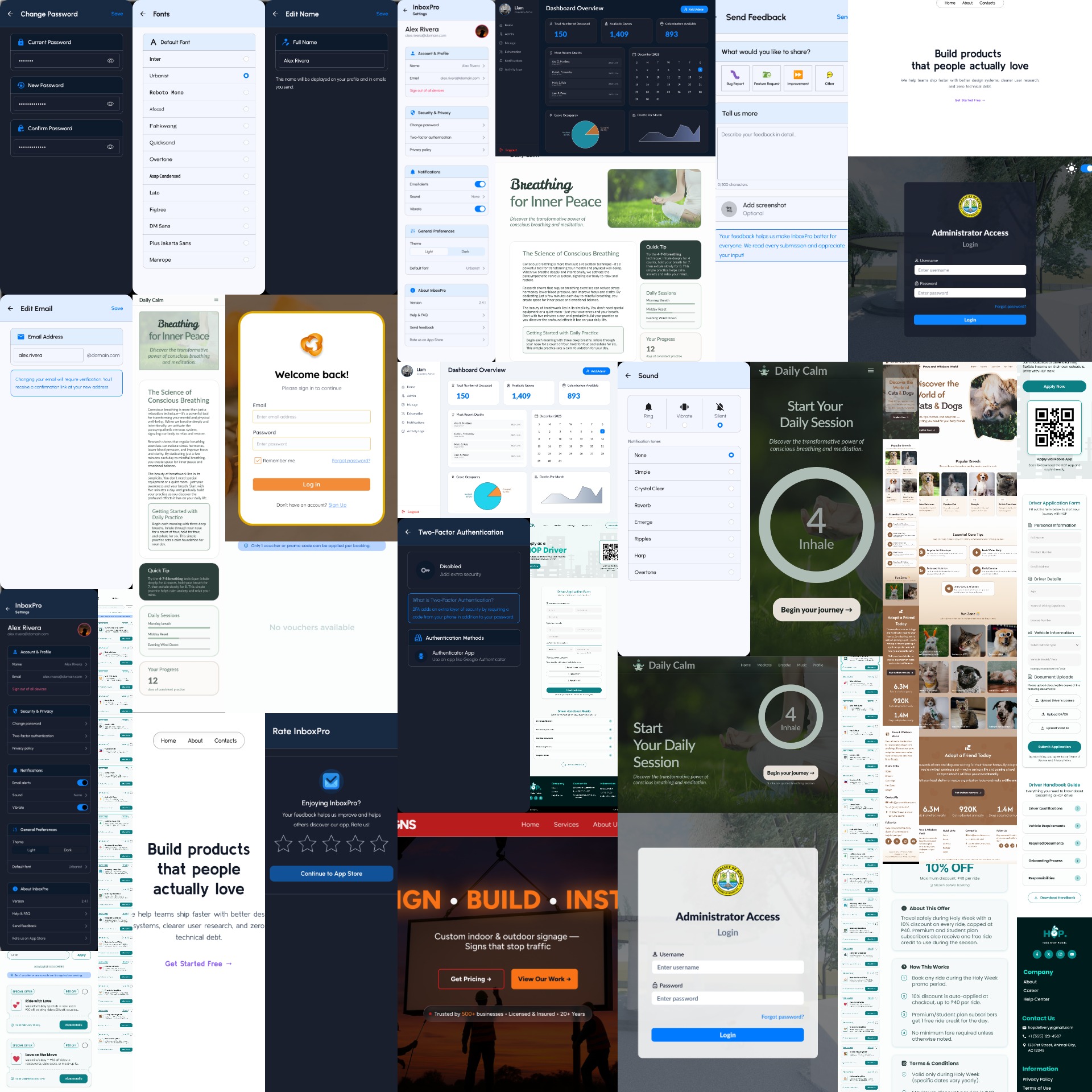Click the Add screenshot icon in Send Feedback

point(729,209)
